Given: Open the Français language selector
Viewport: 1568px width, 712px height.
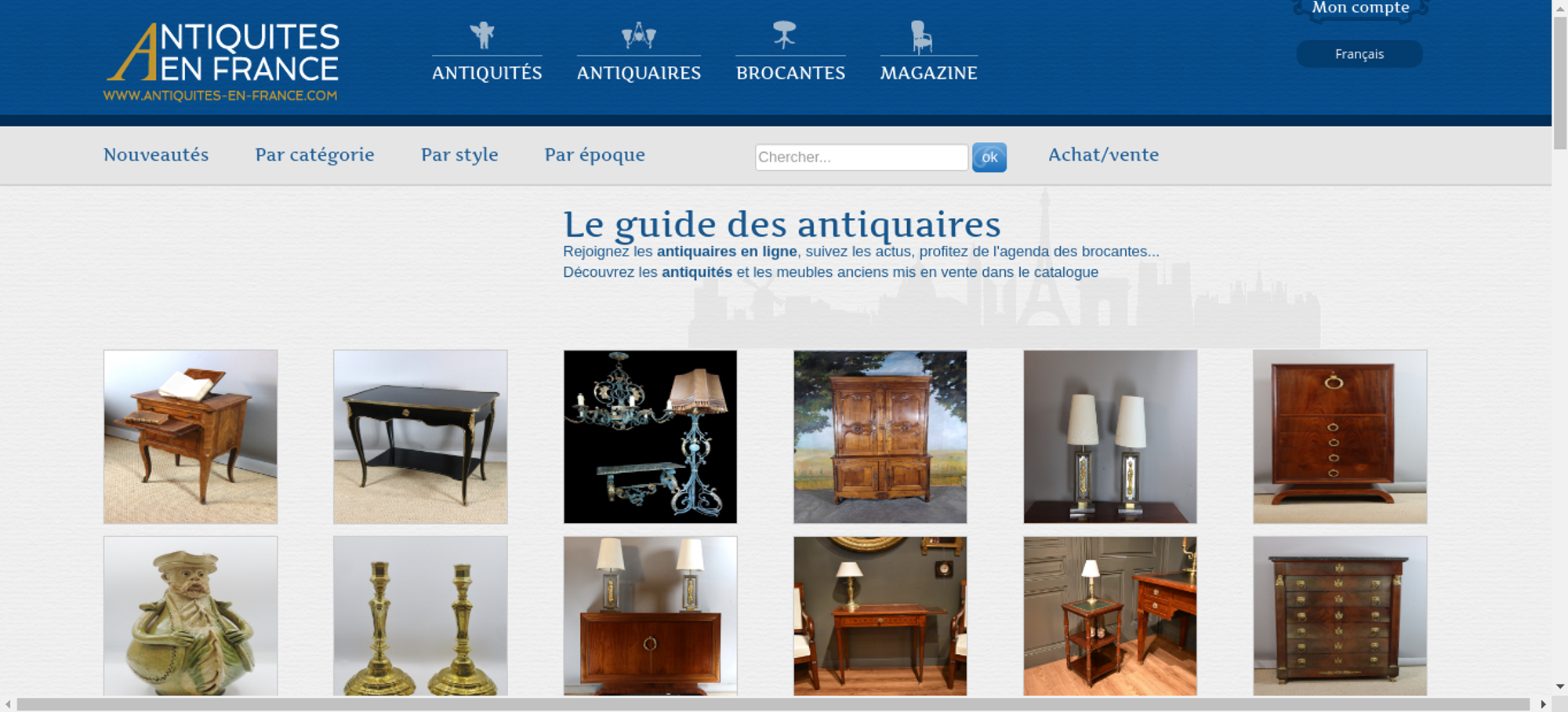Looking at the screenshot, I should coord(1359,54).
